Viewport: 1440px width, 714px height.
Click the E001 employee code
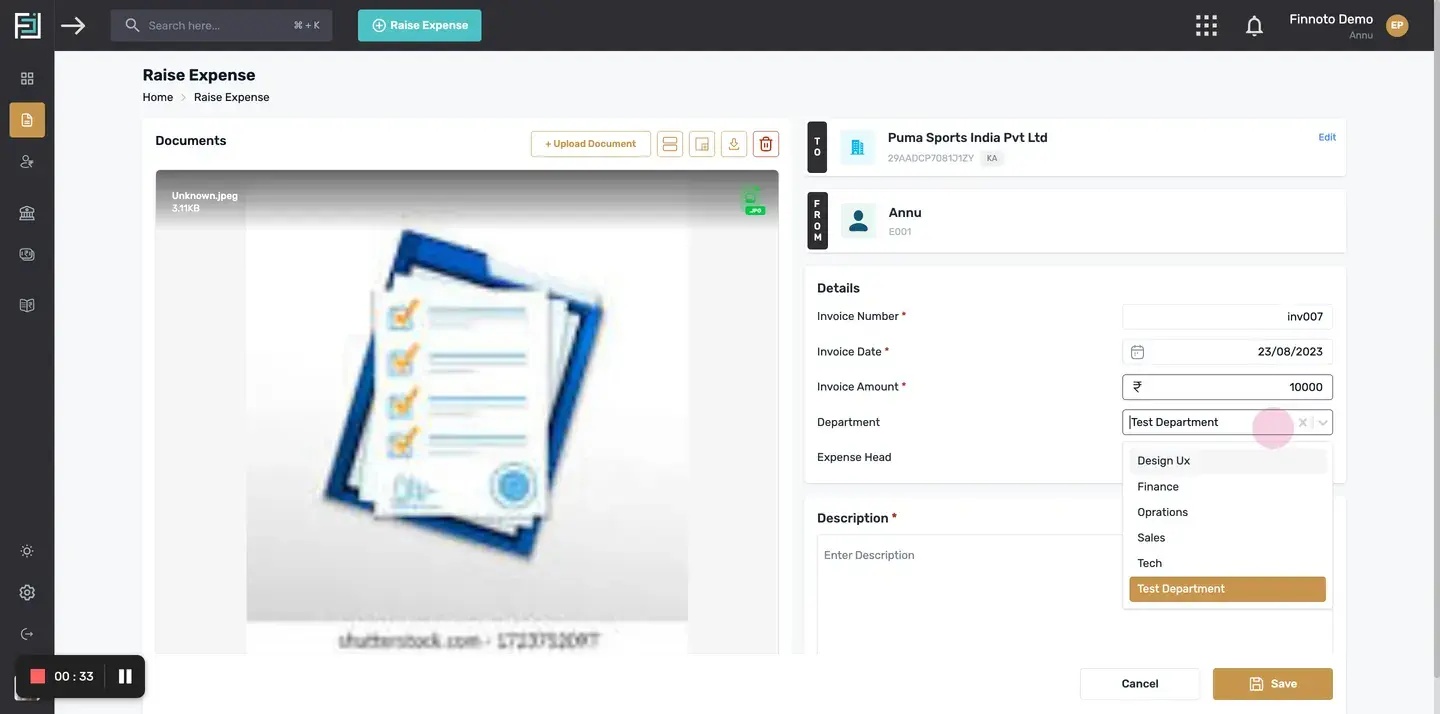[x=900, y=232]
